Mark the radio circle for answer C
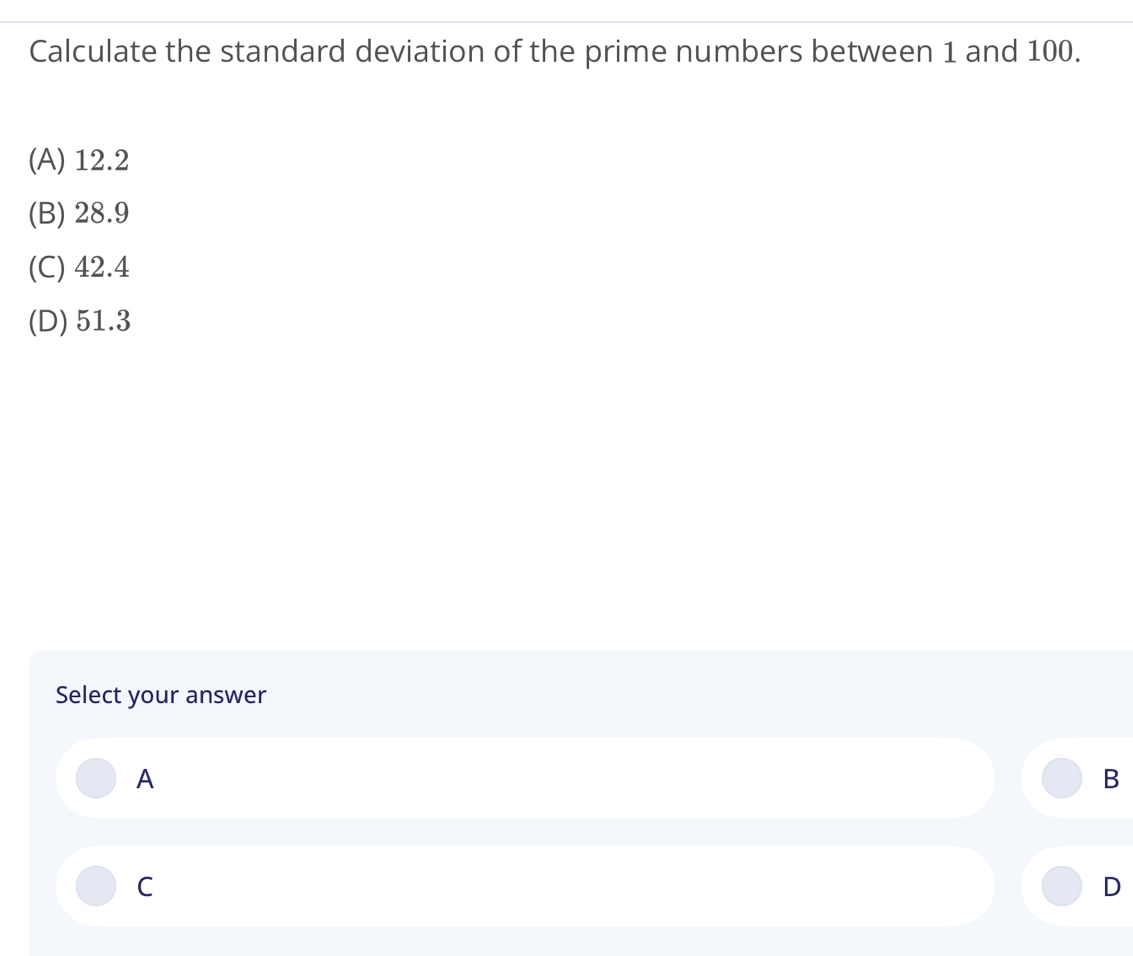1133x956 pixels. point(97,885)
